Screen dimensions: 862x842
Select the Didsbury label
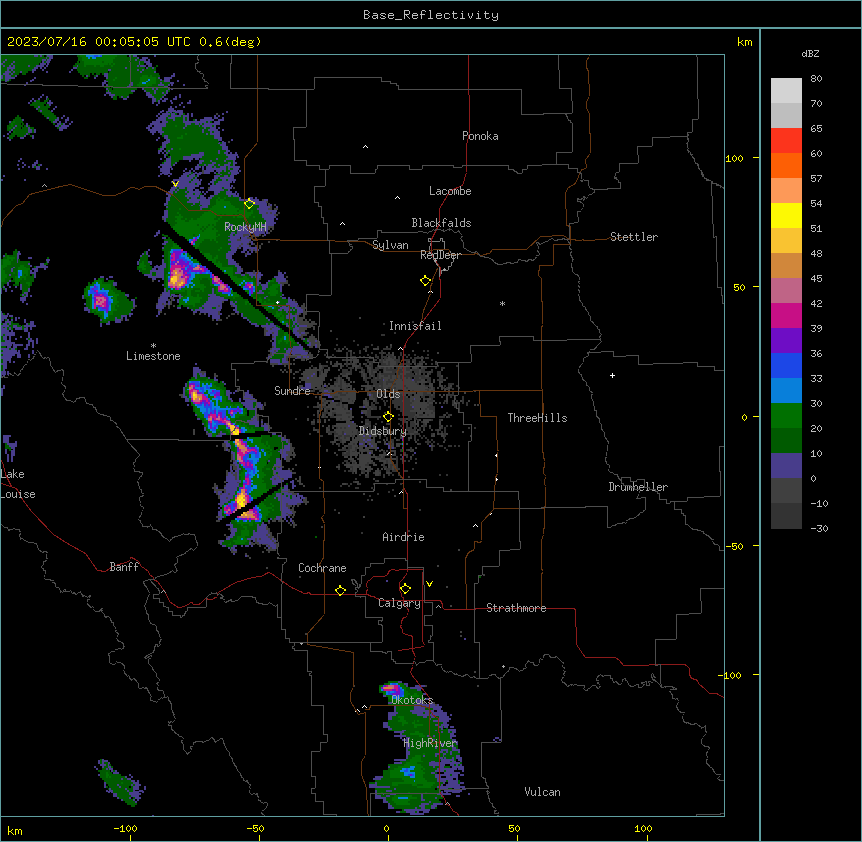pos(383,431)
